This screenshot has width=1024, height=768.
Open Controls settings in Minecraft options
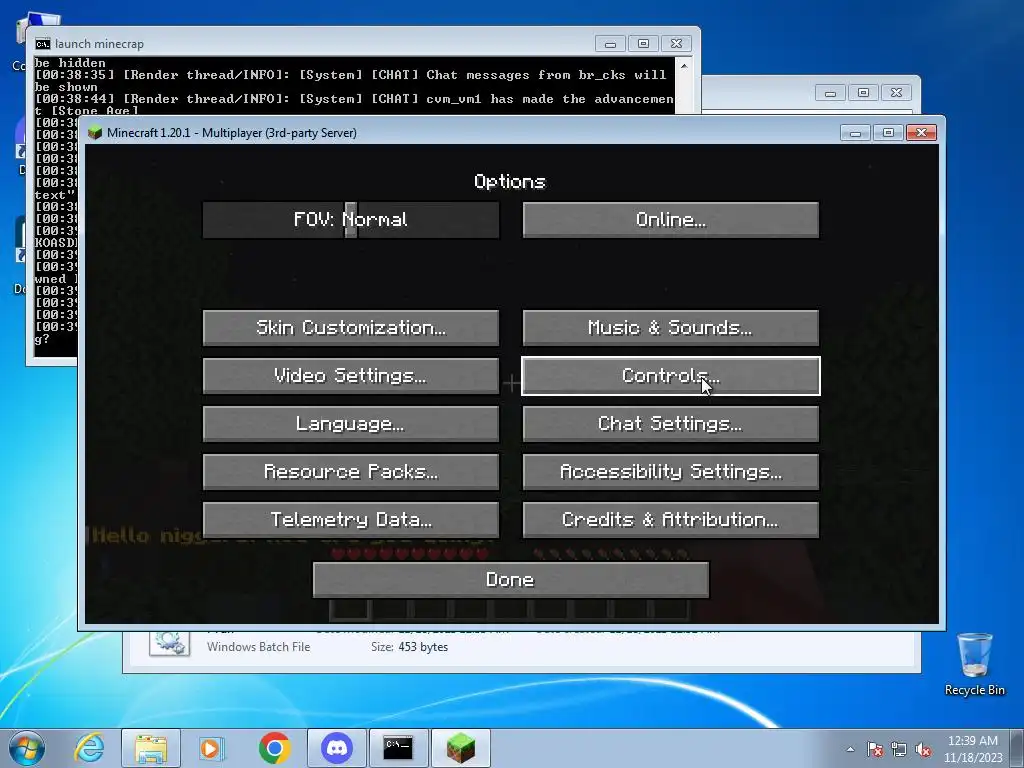click(x=671, y=376)
